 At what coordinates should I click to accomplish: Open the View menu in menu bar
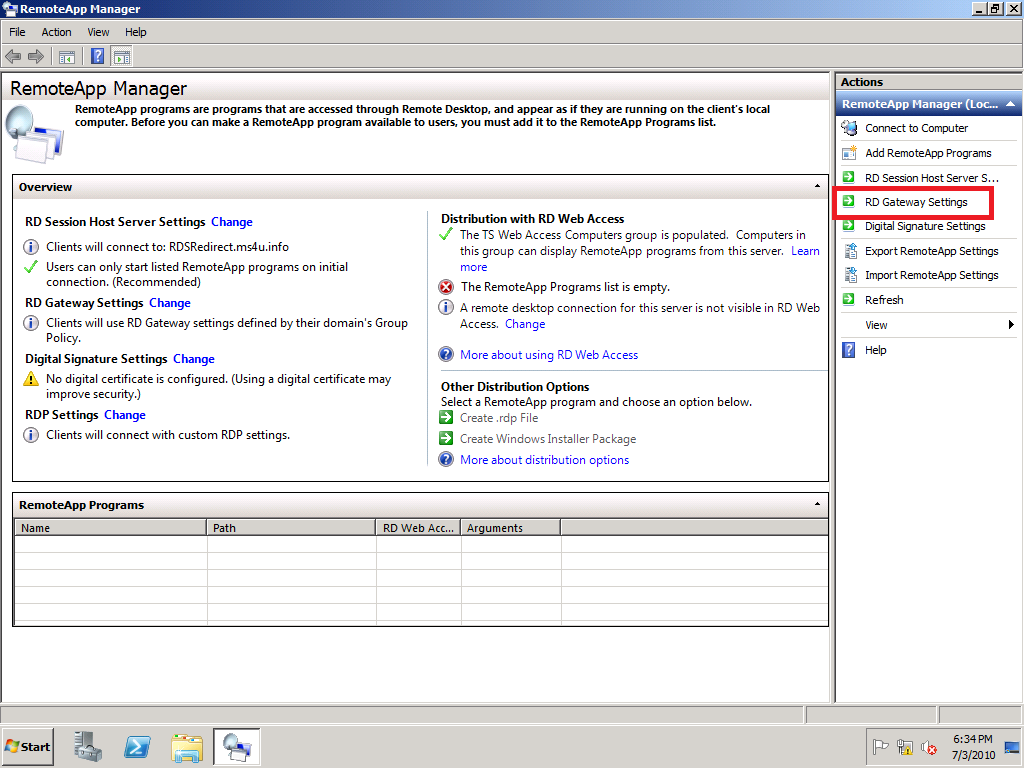(98, 32)
